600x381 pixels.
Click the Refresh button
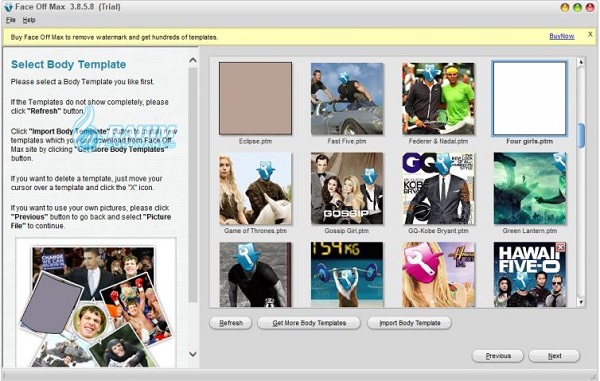[231, 323]
